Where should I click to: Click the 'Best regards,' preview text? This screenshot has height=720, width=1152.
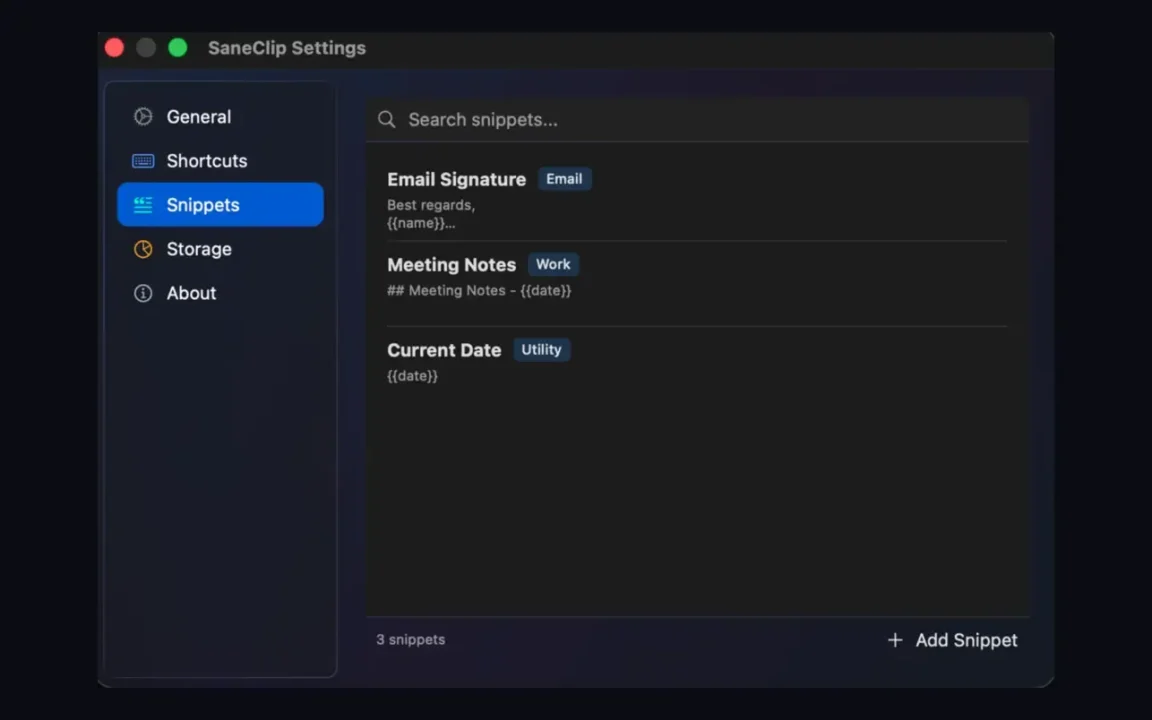tap(431, 205)
